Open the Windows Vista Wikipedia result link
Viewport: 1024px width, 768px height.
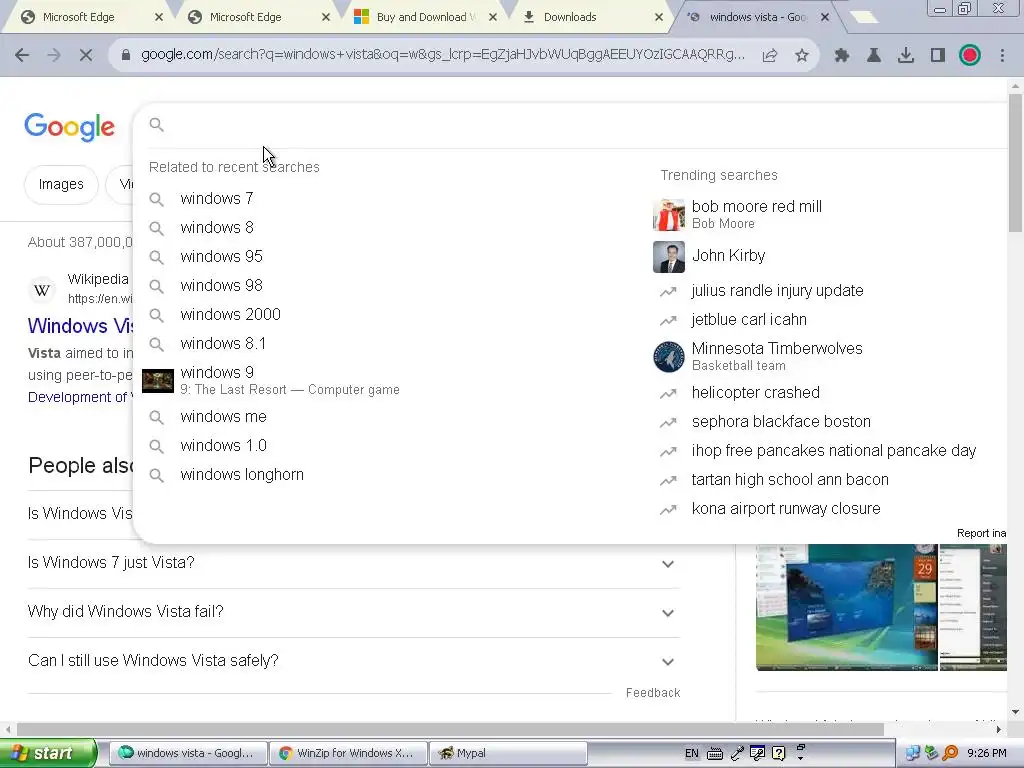coord(80,326)
